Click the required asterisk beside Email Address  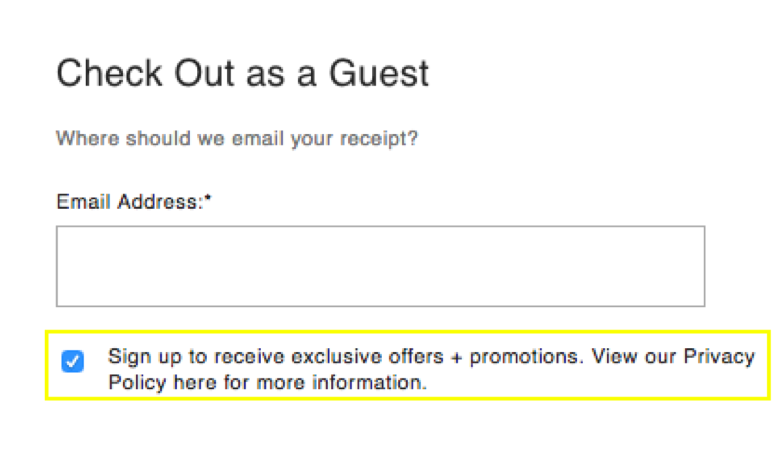[208, 200]
